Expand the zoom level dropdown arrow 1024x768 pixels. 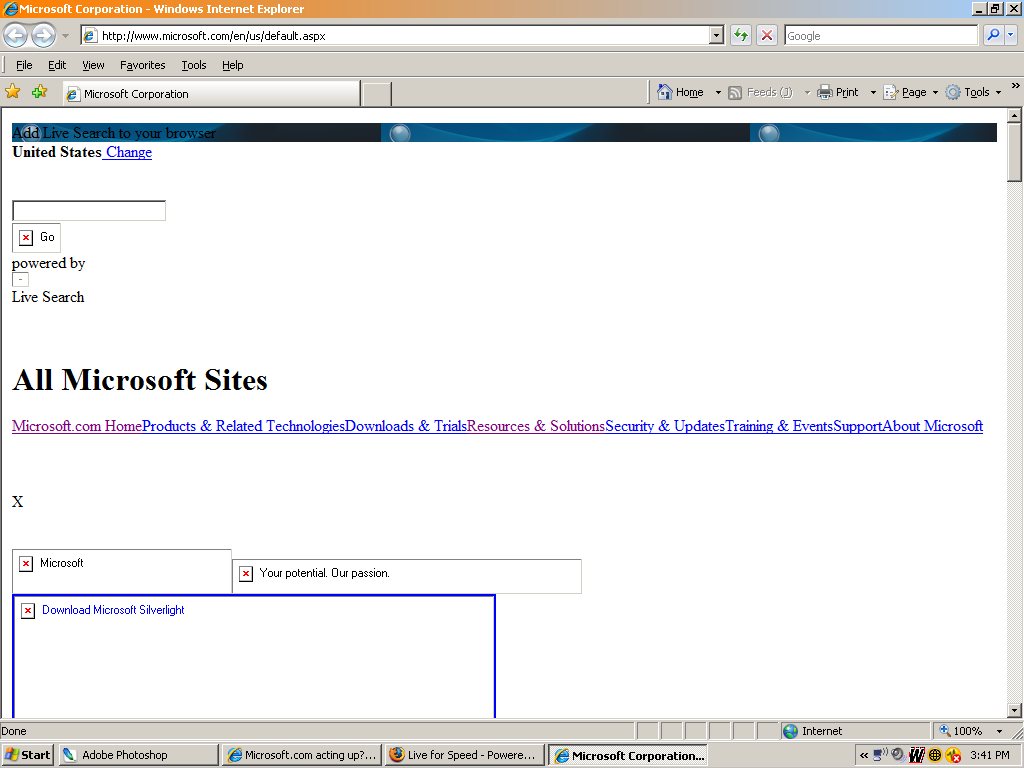coord(999,731)
